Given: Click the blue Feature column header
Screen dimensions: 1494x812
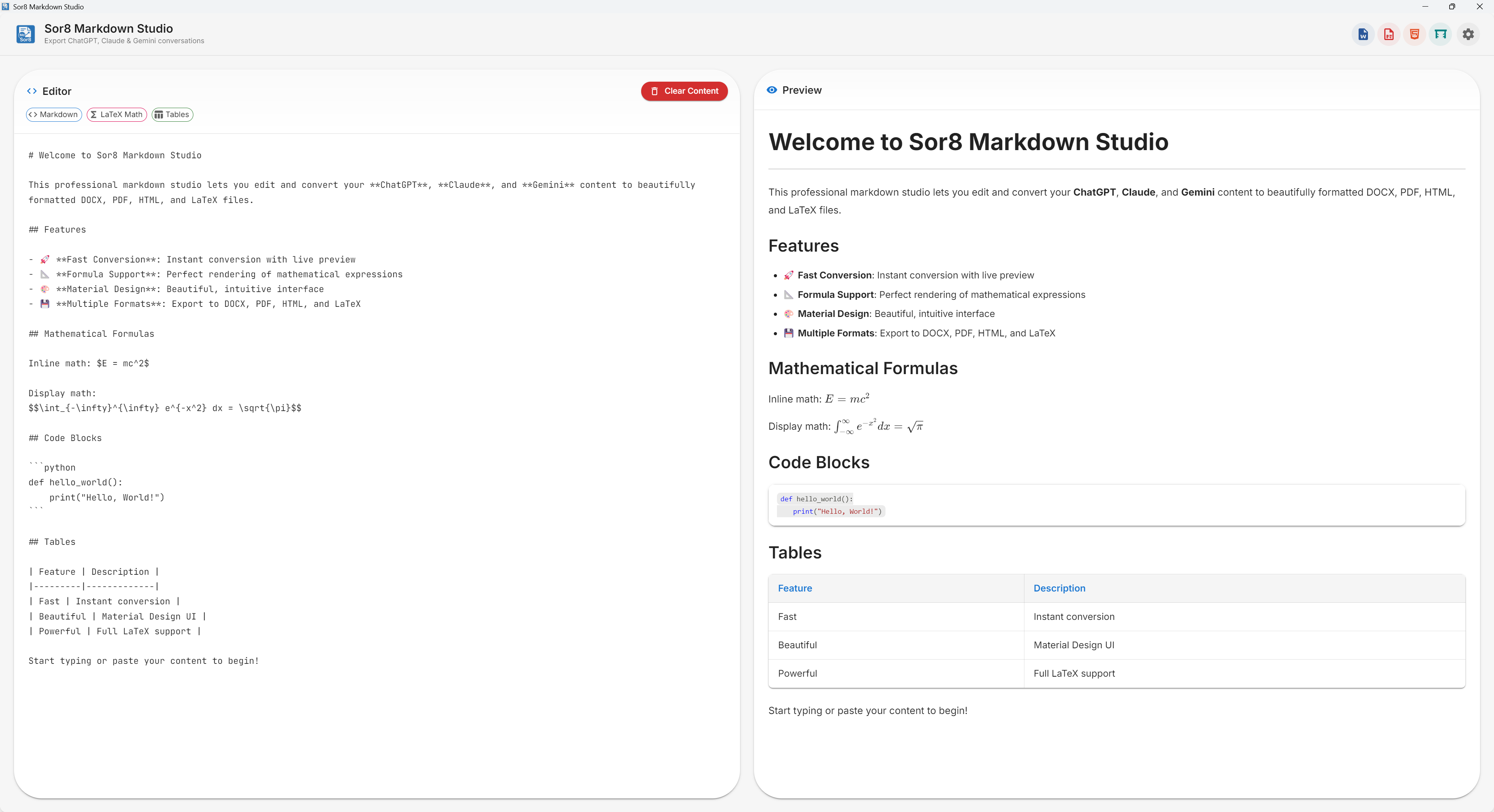Looking at the screenshot, I should (794, 588).
